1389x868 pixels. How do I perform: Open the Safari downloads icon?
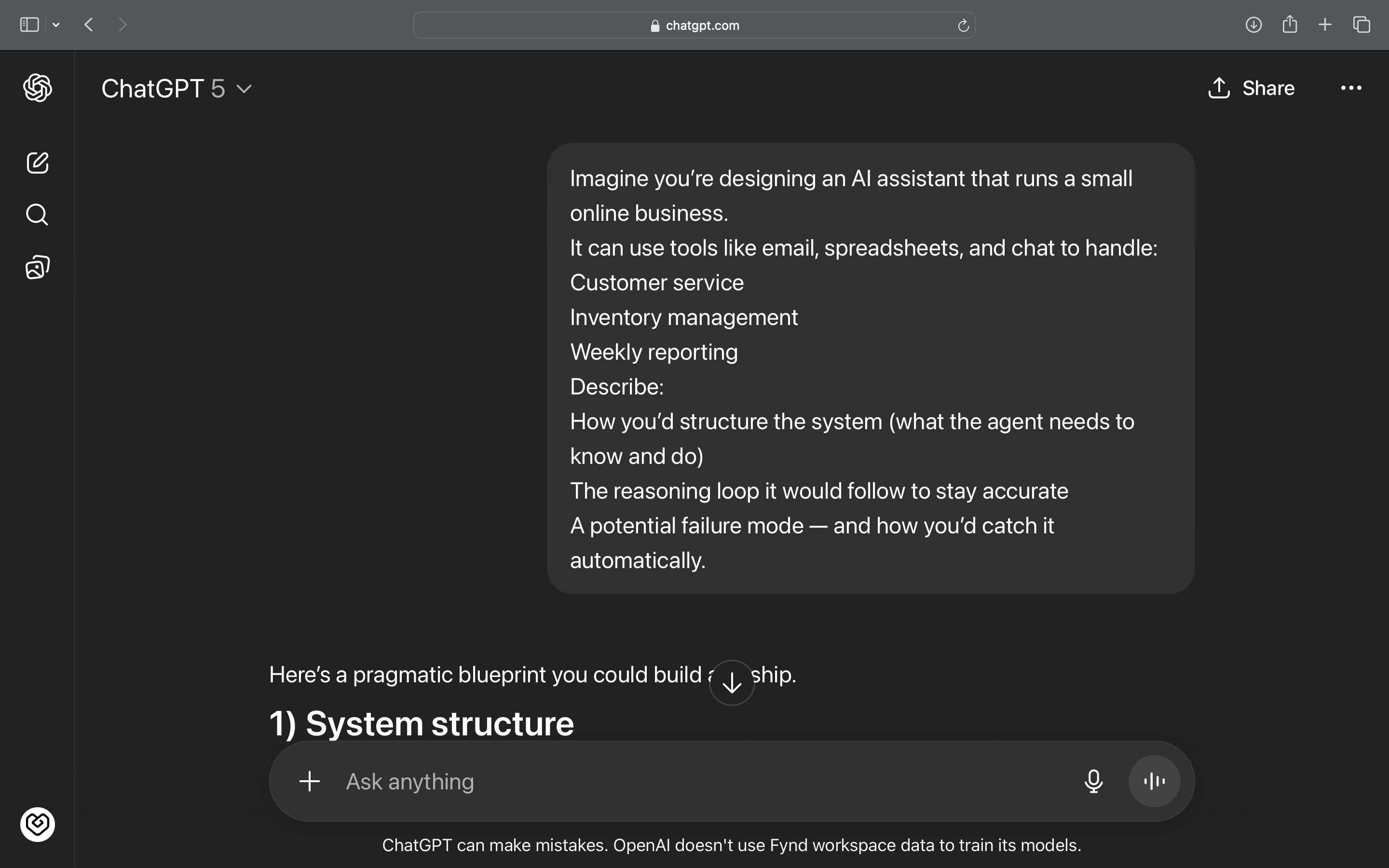[1253, 25]
